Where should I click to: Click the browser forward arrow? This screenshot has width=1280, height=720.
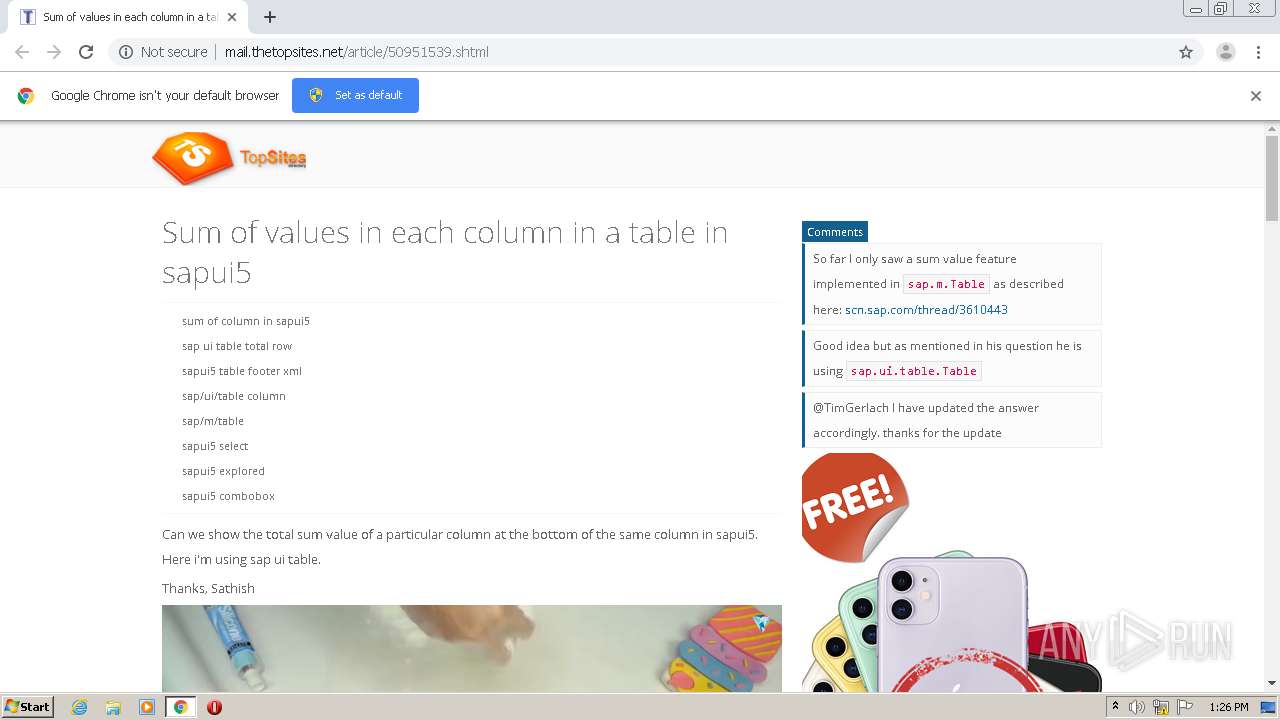tap(54, 52)
